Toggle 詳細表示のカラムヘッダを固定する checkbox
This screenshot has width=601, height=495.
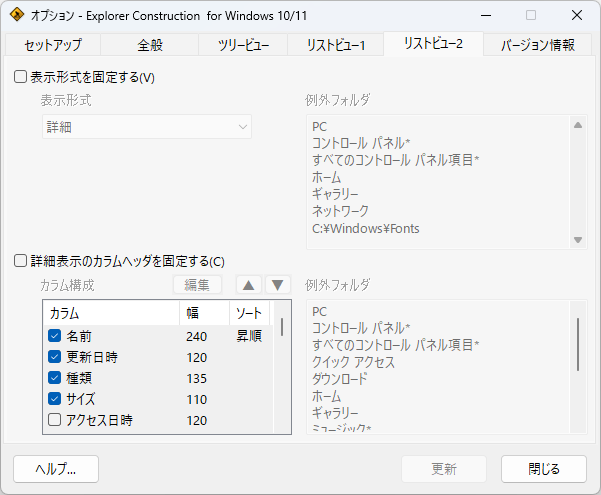(x=21, y=261)
